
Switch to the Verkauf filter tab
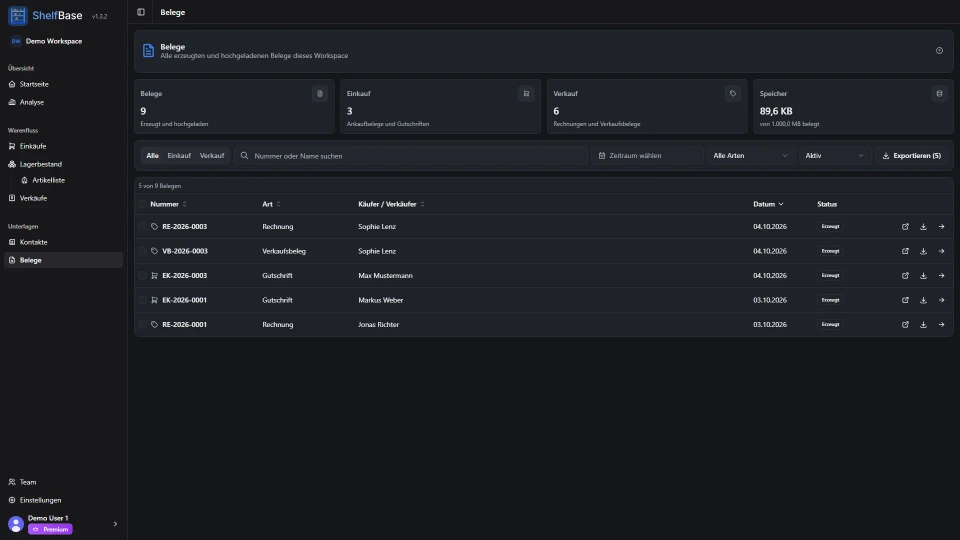212,156
